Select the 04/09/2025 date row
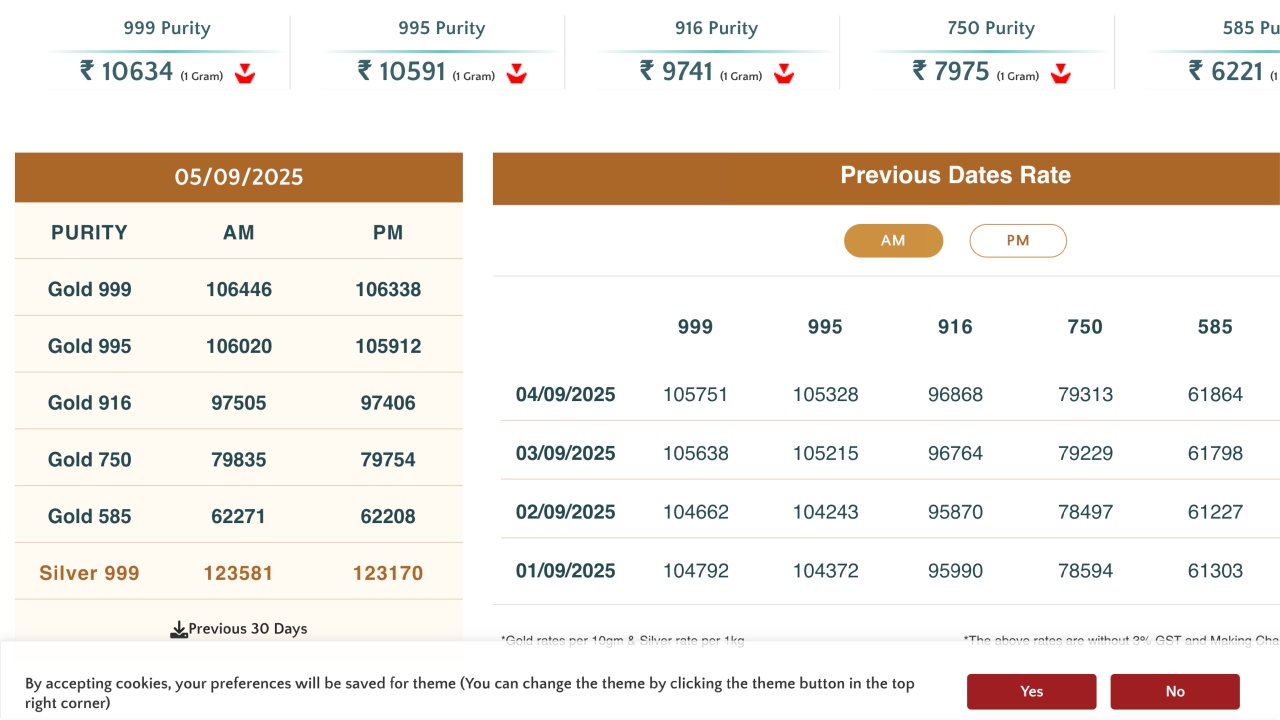This screenshot has height=720, width=1280. click(565, 395)
